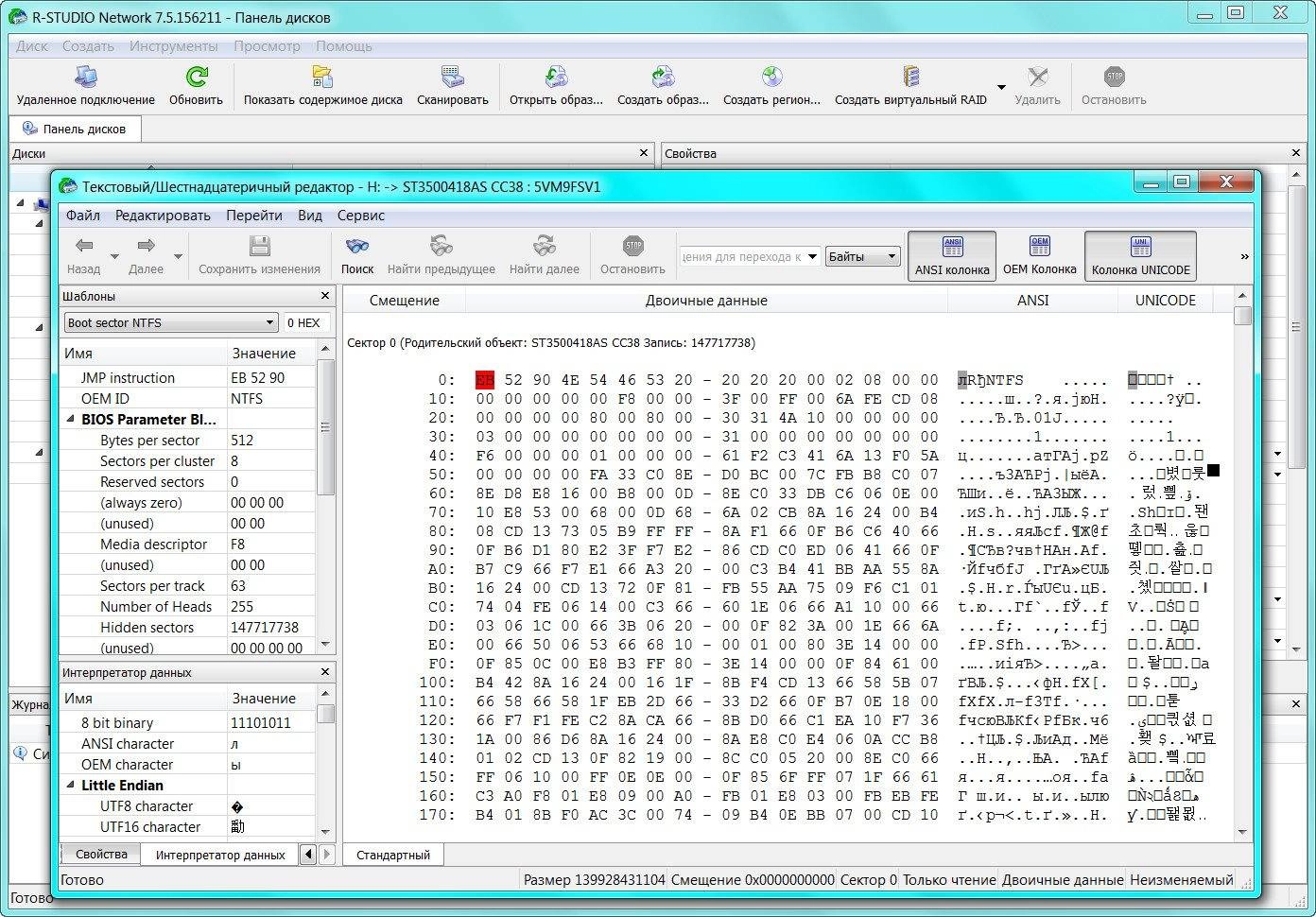Viewport: 1316px width, 917px height.
Task: Select the Hidden sectors row
Action: (187, 627)
